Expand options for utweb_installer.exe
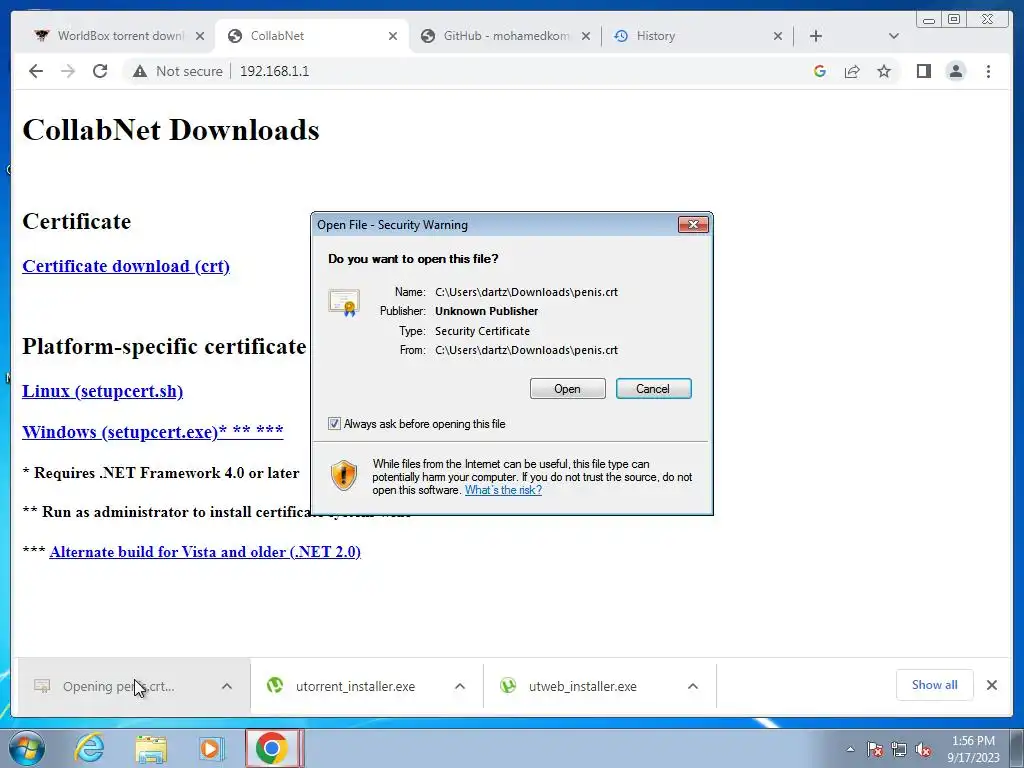The image size is (1024, 768). 693,686
